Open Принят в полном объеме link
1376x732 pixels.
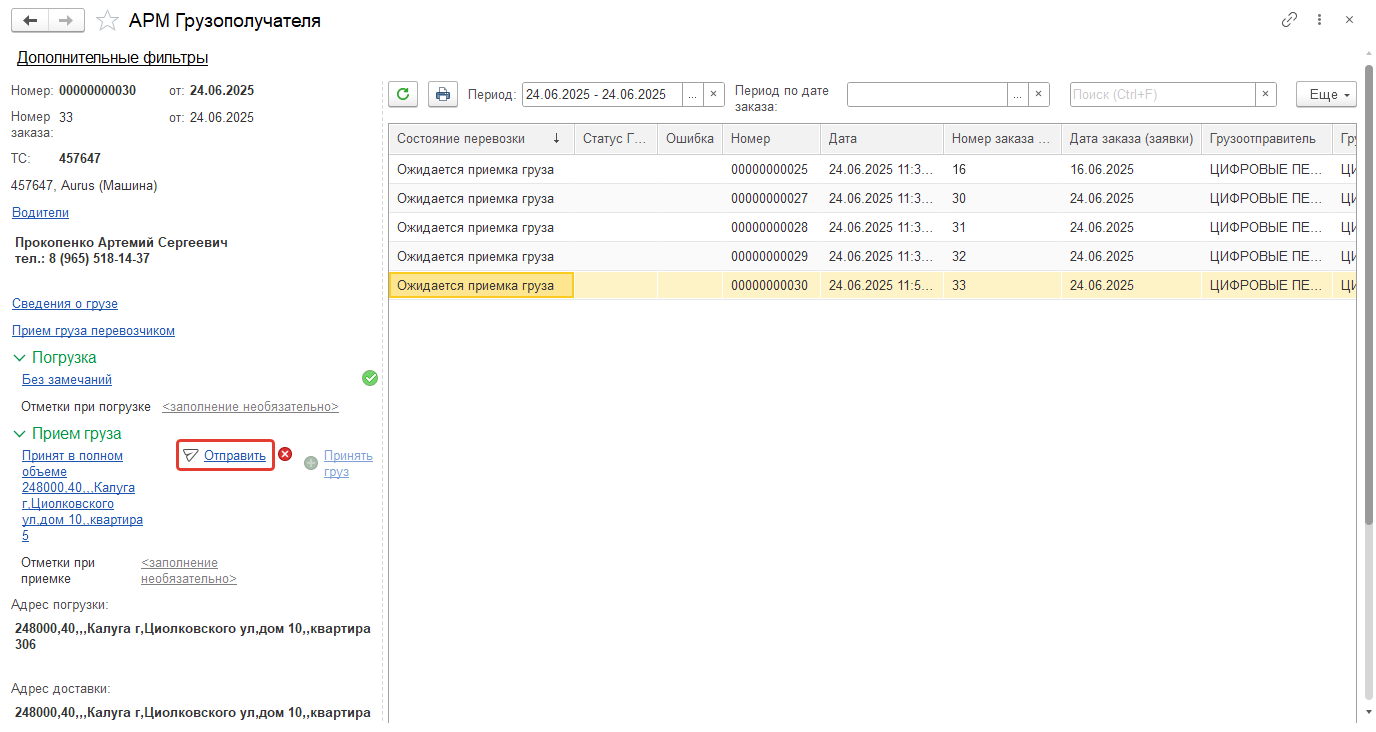[82, 495]
